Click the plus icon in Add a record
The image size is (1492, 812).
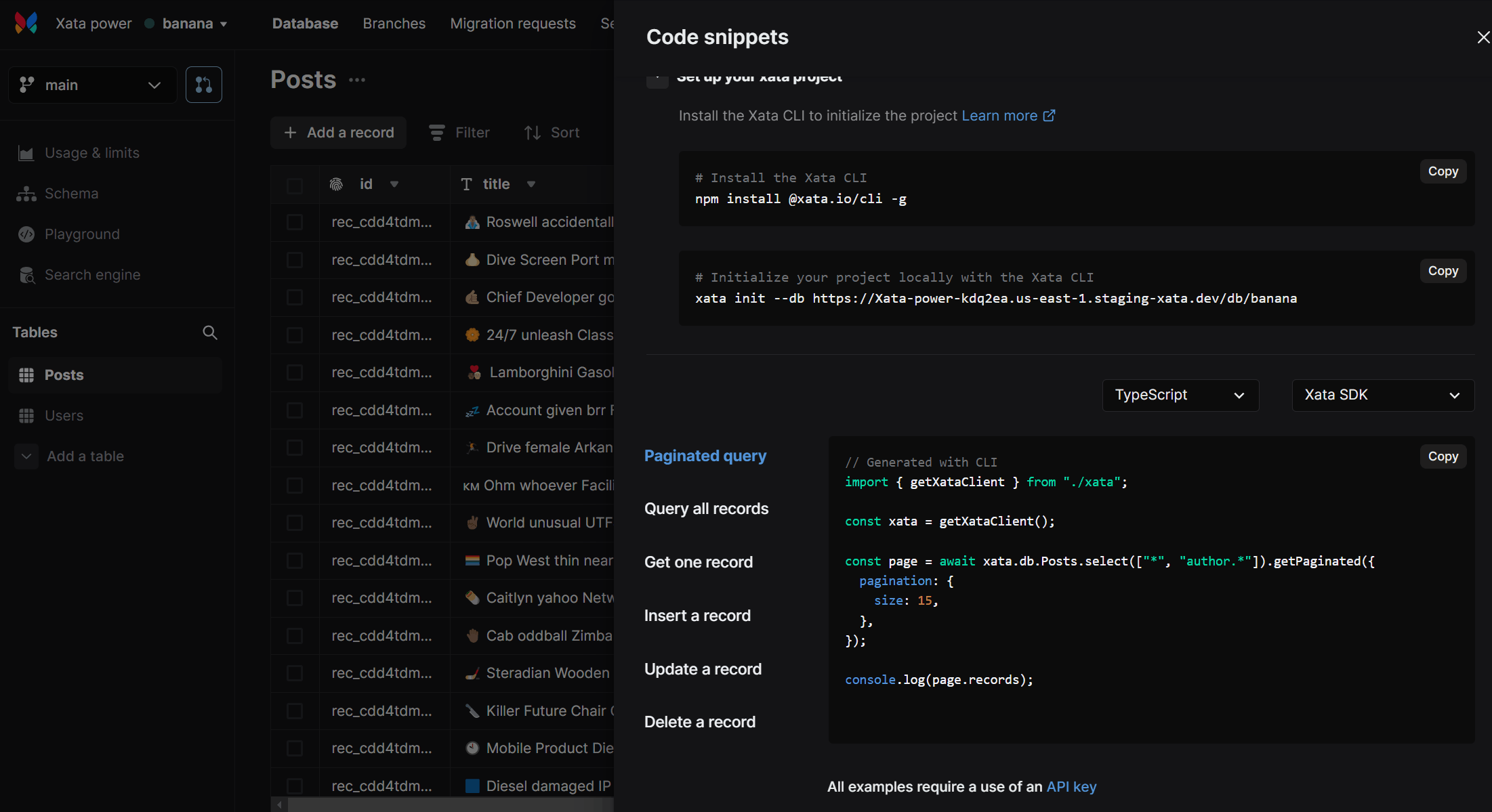tap(290, 133)
